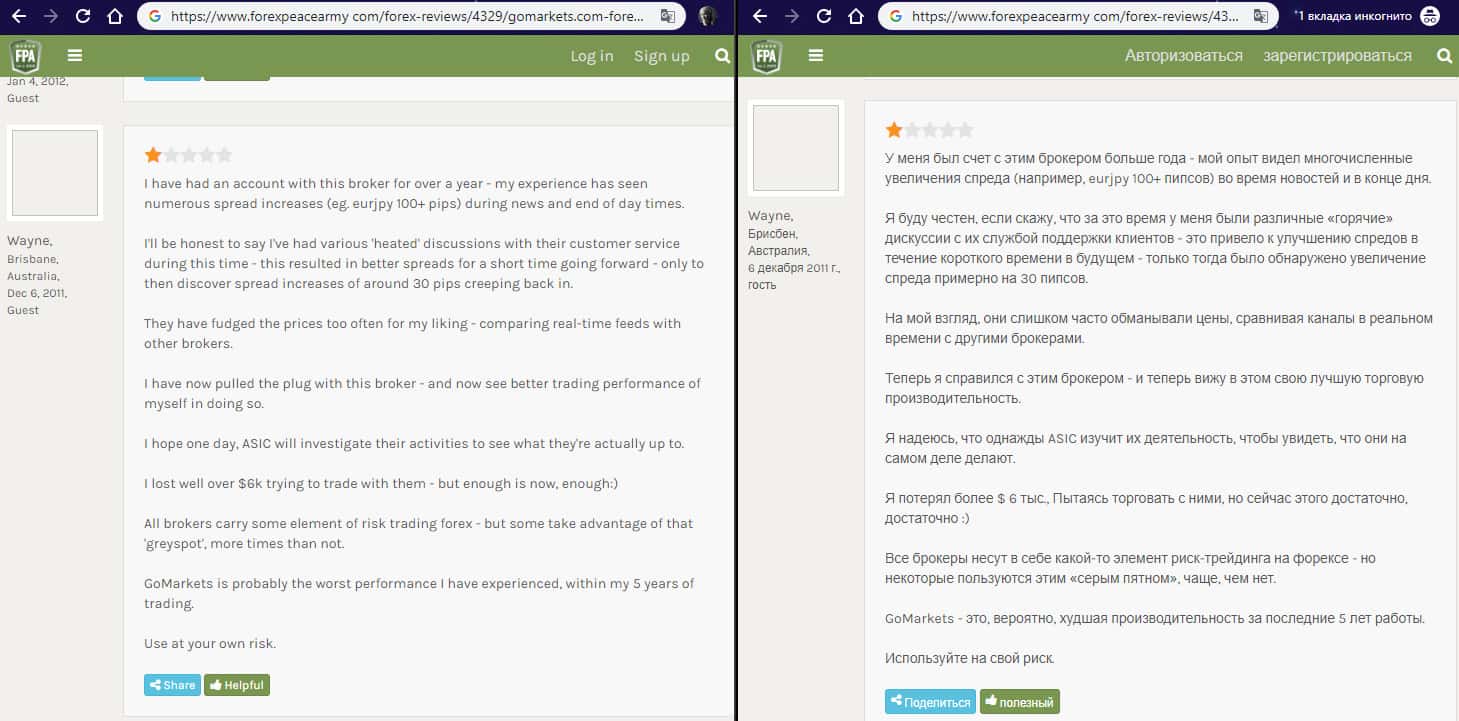The height and width of the screenshot is (721, 1459).
Task: Click the text 'Используйте на свой риск.'
Action: pos(970,658)
